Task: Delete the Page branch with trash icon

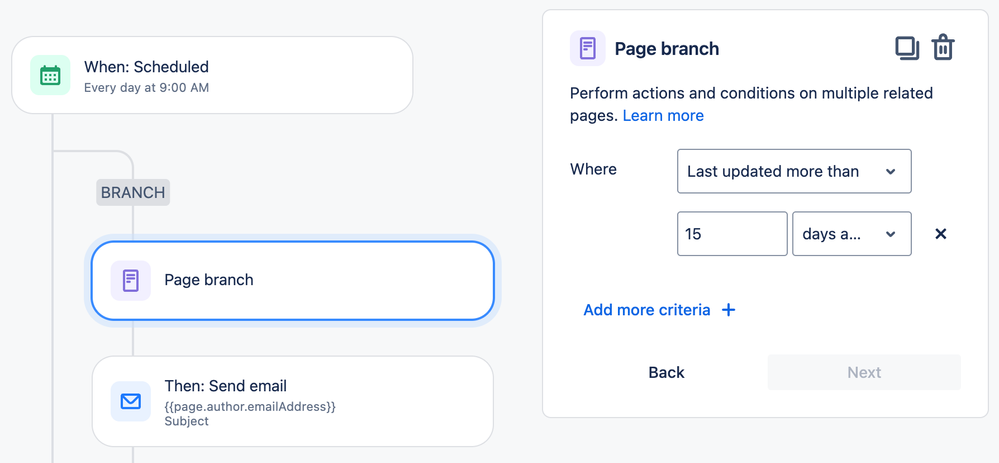Action: coord(943,48)
